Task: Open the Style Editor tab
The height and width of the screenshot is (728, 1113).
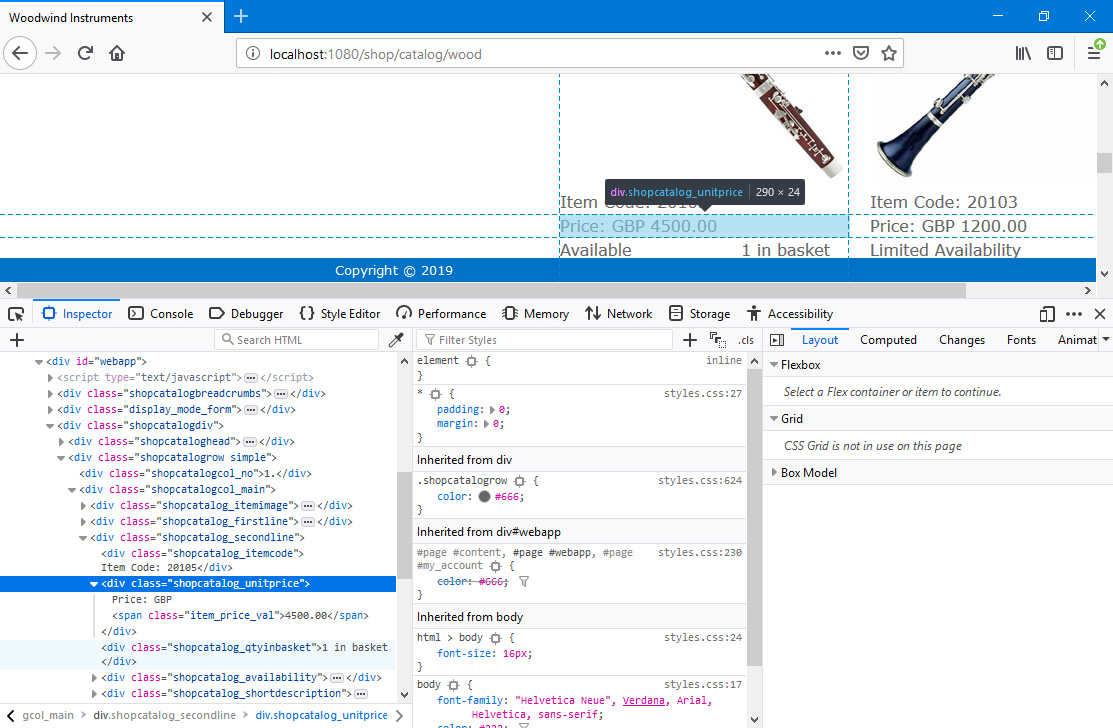Action: click(x=340, y=314)
